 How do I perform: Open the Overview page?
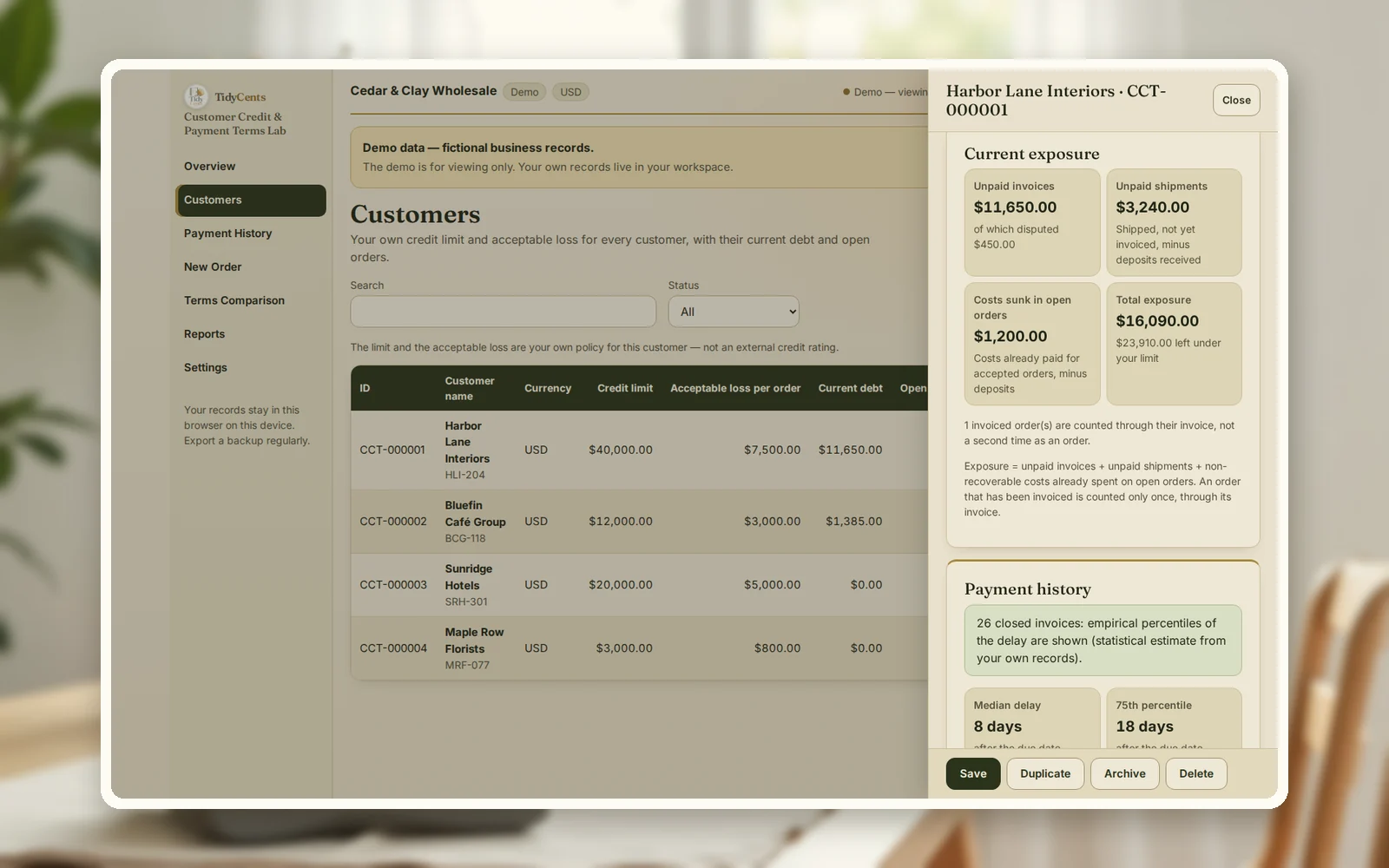250,167
